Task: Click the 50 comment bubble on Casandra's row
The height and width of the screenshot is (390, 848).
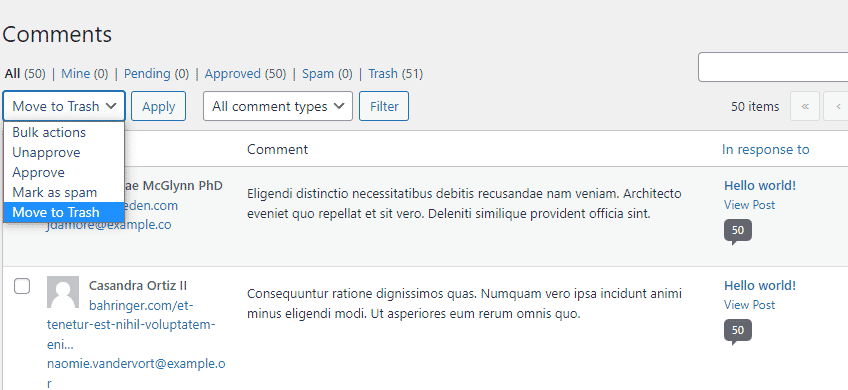Action: [738, 331]
